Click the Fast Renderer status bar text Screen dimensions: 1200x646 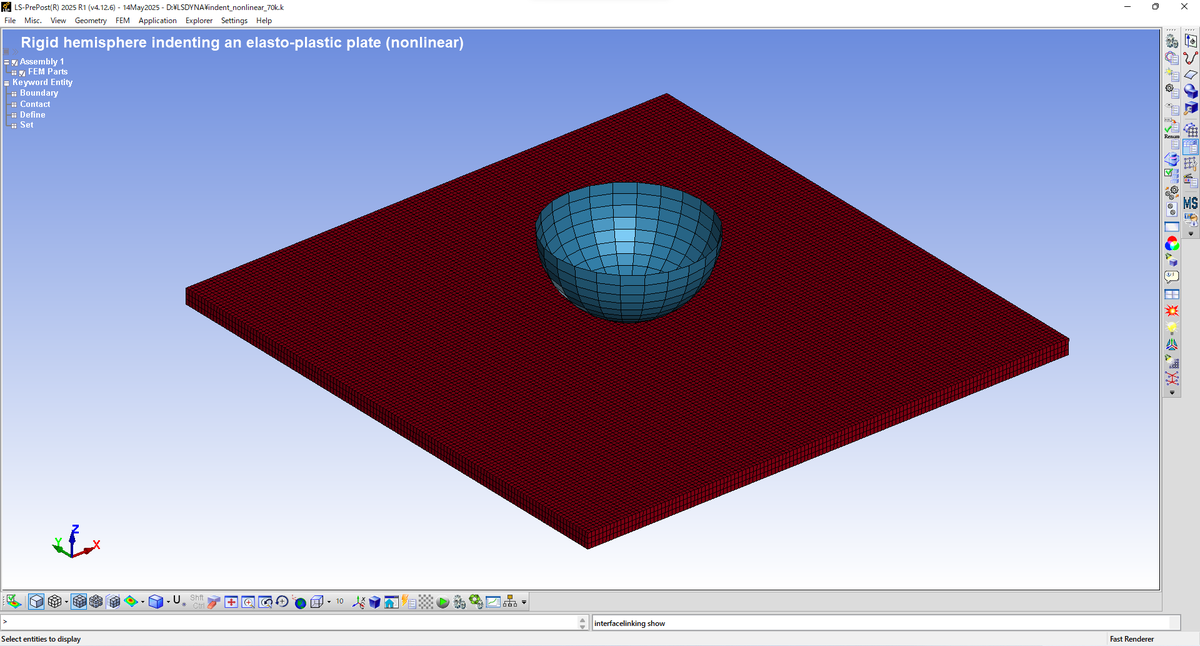(x=1132, y=639)
